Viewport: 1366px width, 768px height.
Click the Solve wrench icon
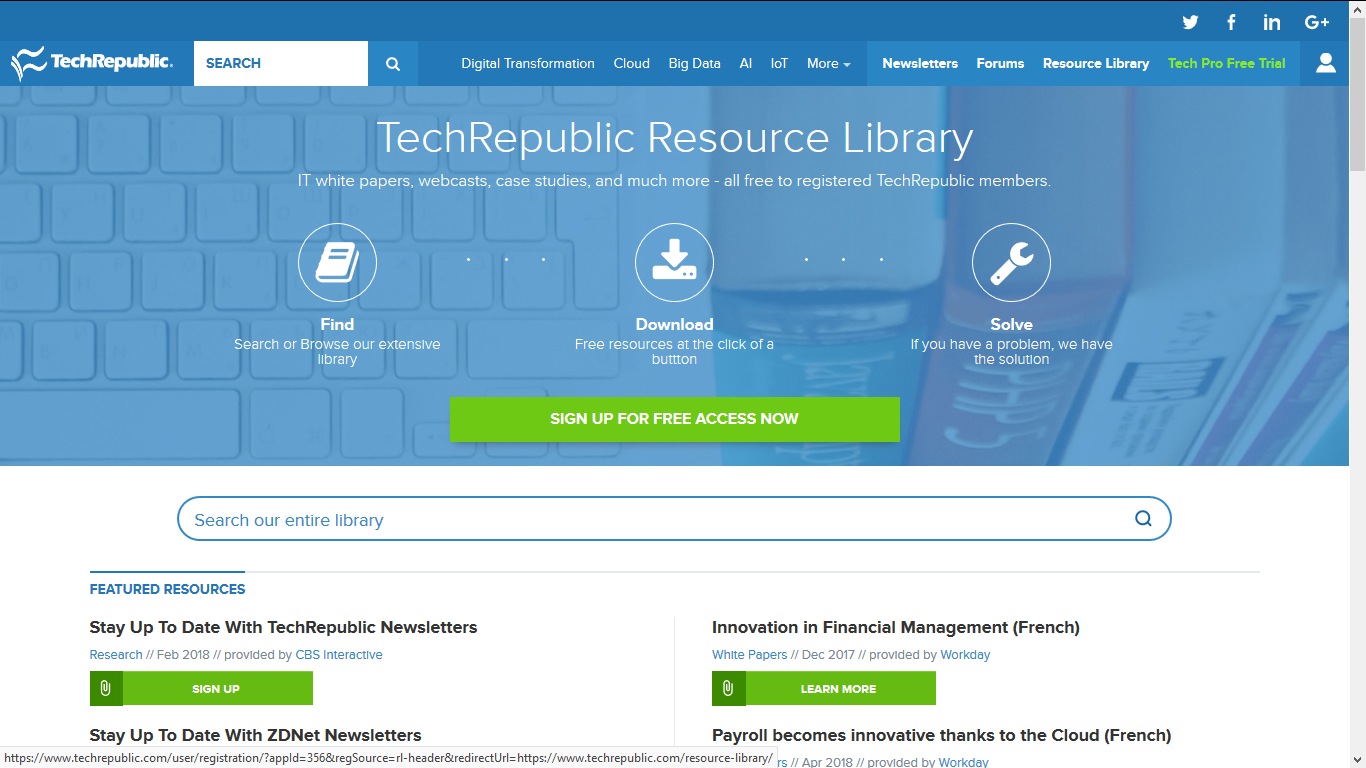click(x=1011, y=262)
